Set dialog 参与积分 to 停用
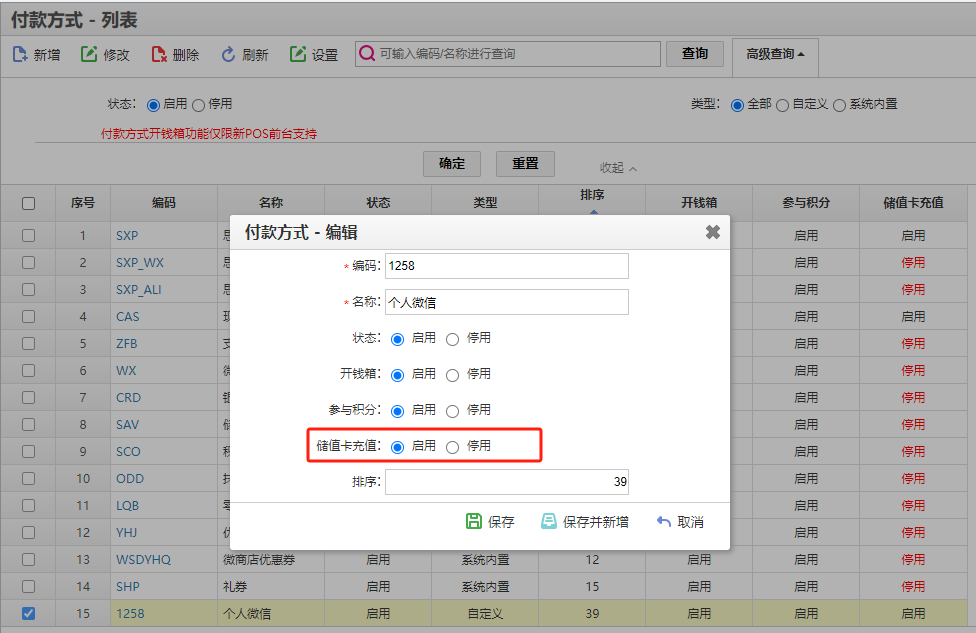 point(453,411)
